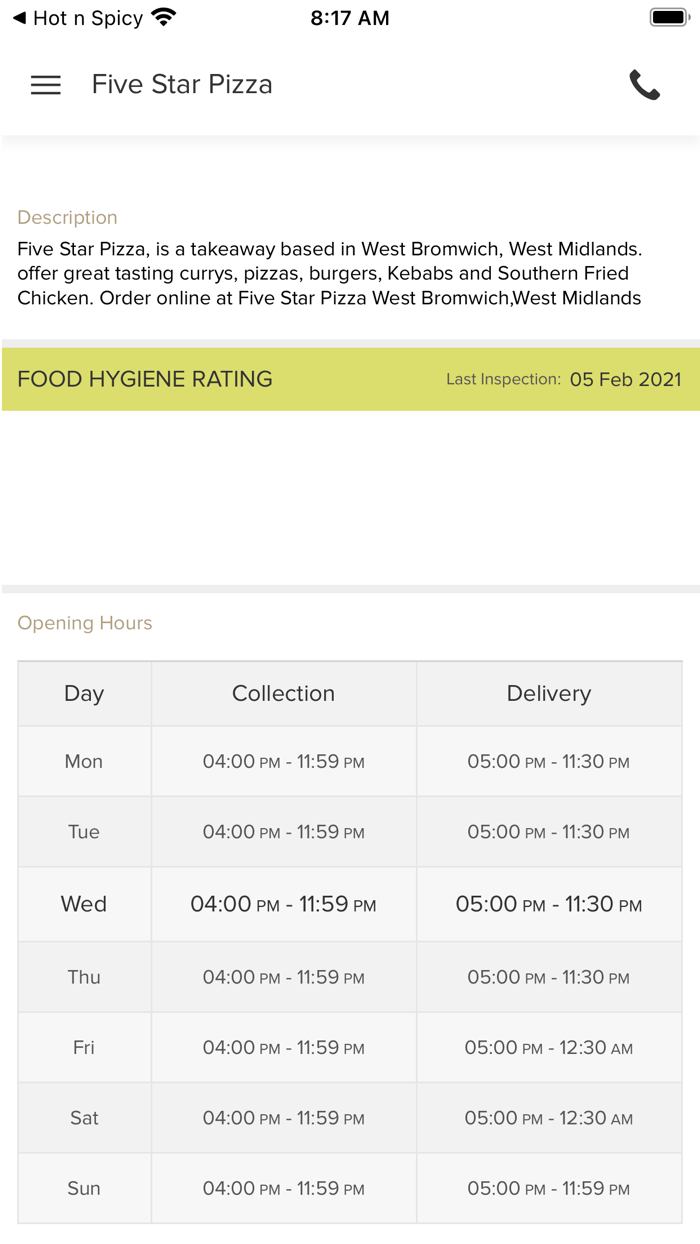The height and width of the screenshot is (1244, 700).
Task: Open the hamburger navigation menu
Action: click(x=45, y=85)
